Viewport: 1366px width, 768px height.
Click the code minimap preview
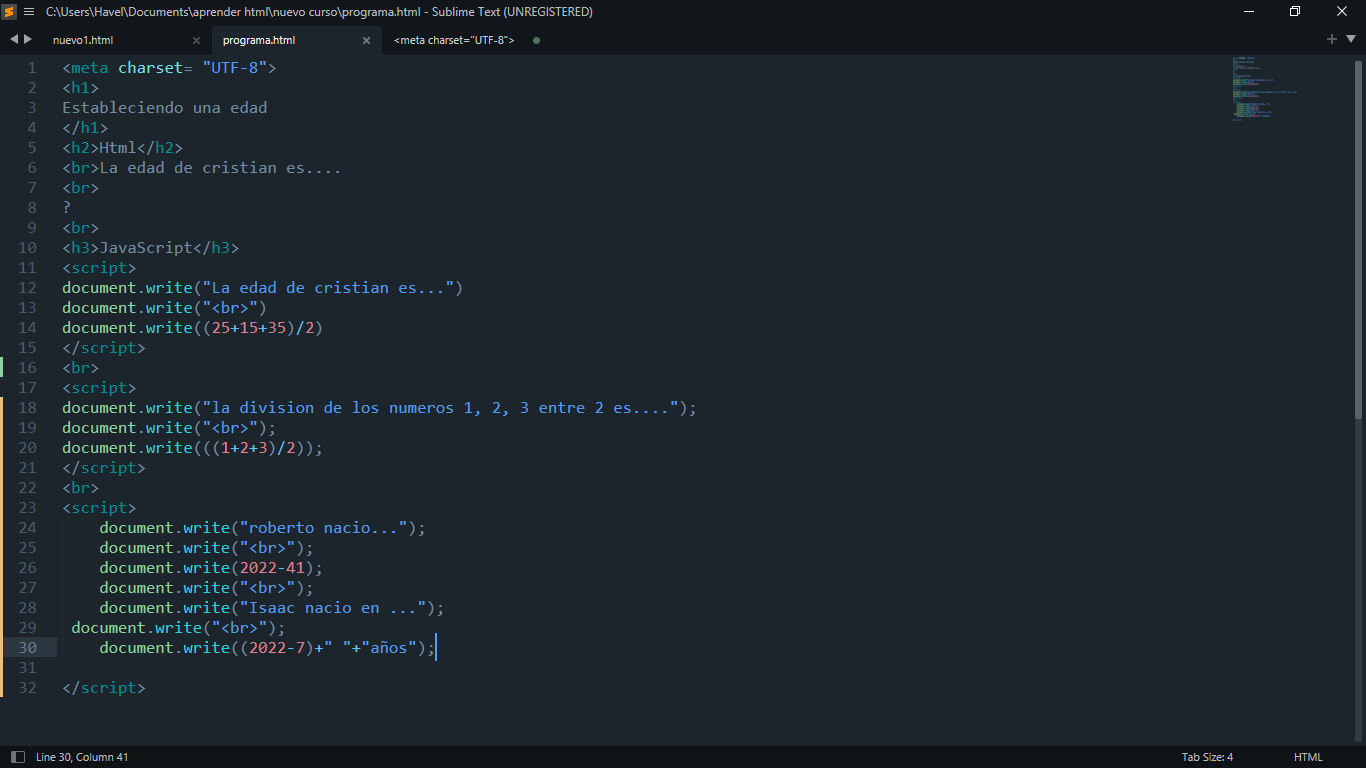click(1266, 90)
